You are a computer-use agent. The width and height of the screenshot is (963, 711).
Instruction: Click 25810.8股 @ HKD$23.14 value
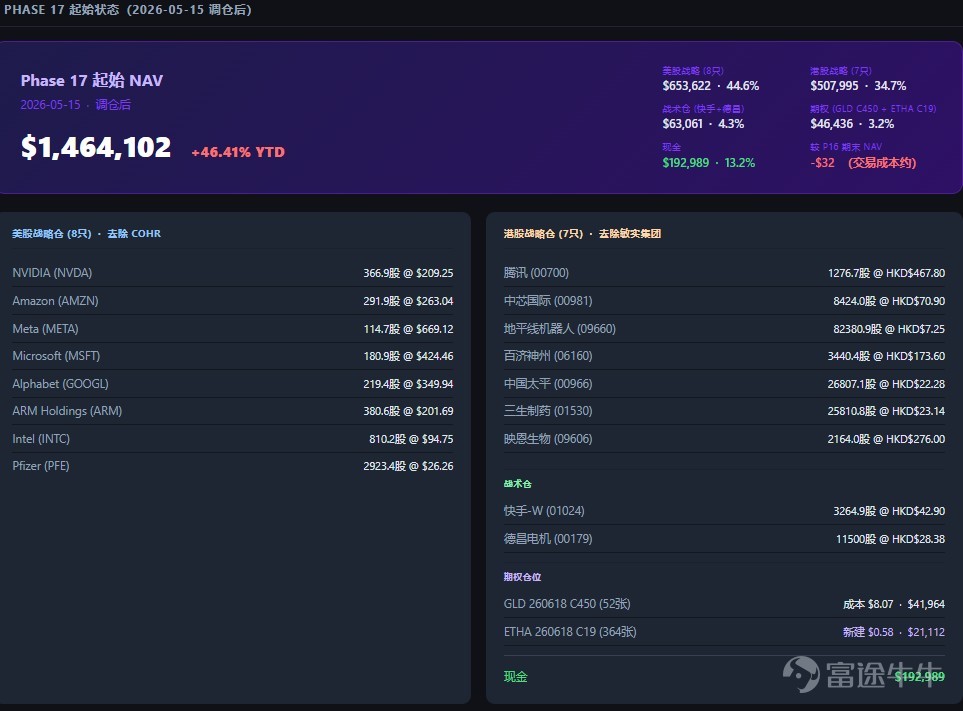coord(886,411)
